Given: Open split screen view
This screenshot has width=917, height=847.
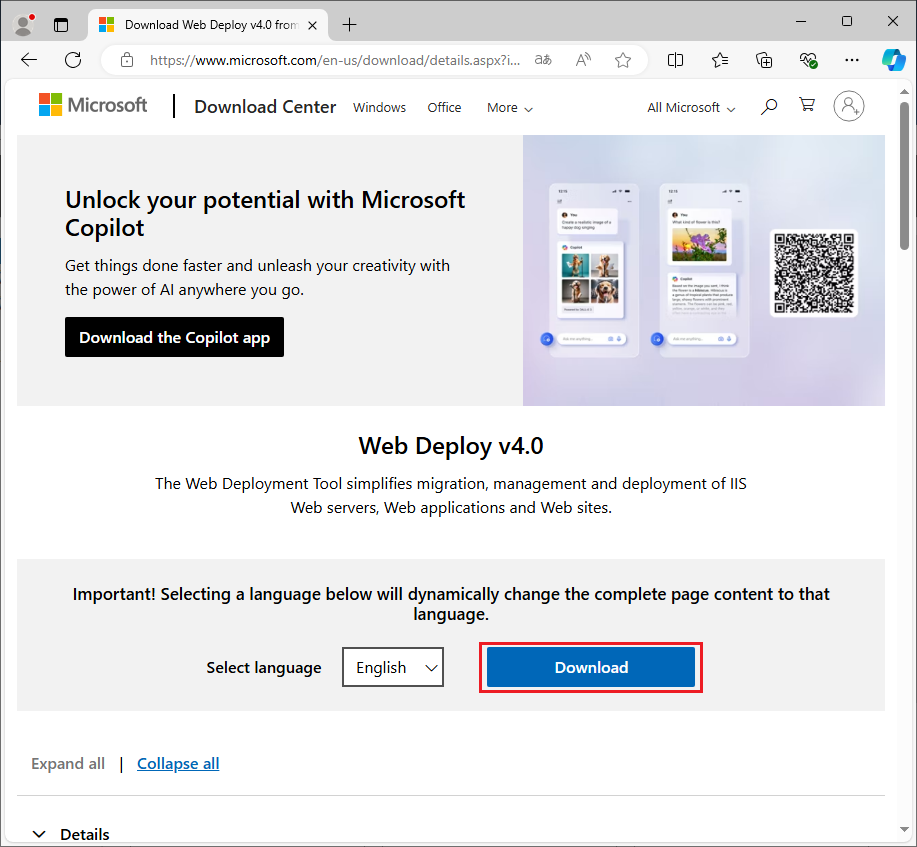Looking at the screenshot, I should click(675, 60).
